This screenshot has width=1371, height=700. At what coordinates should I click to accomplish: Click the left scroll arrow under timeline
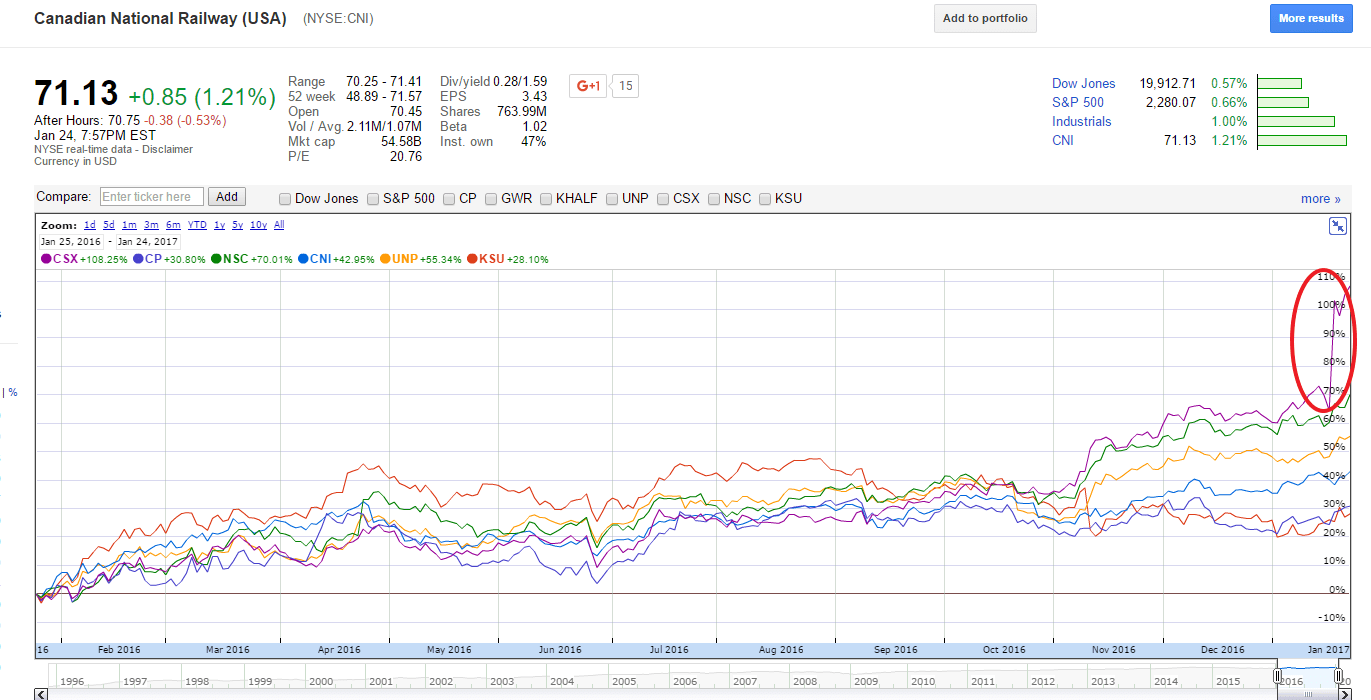41,693
